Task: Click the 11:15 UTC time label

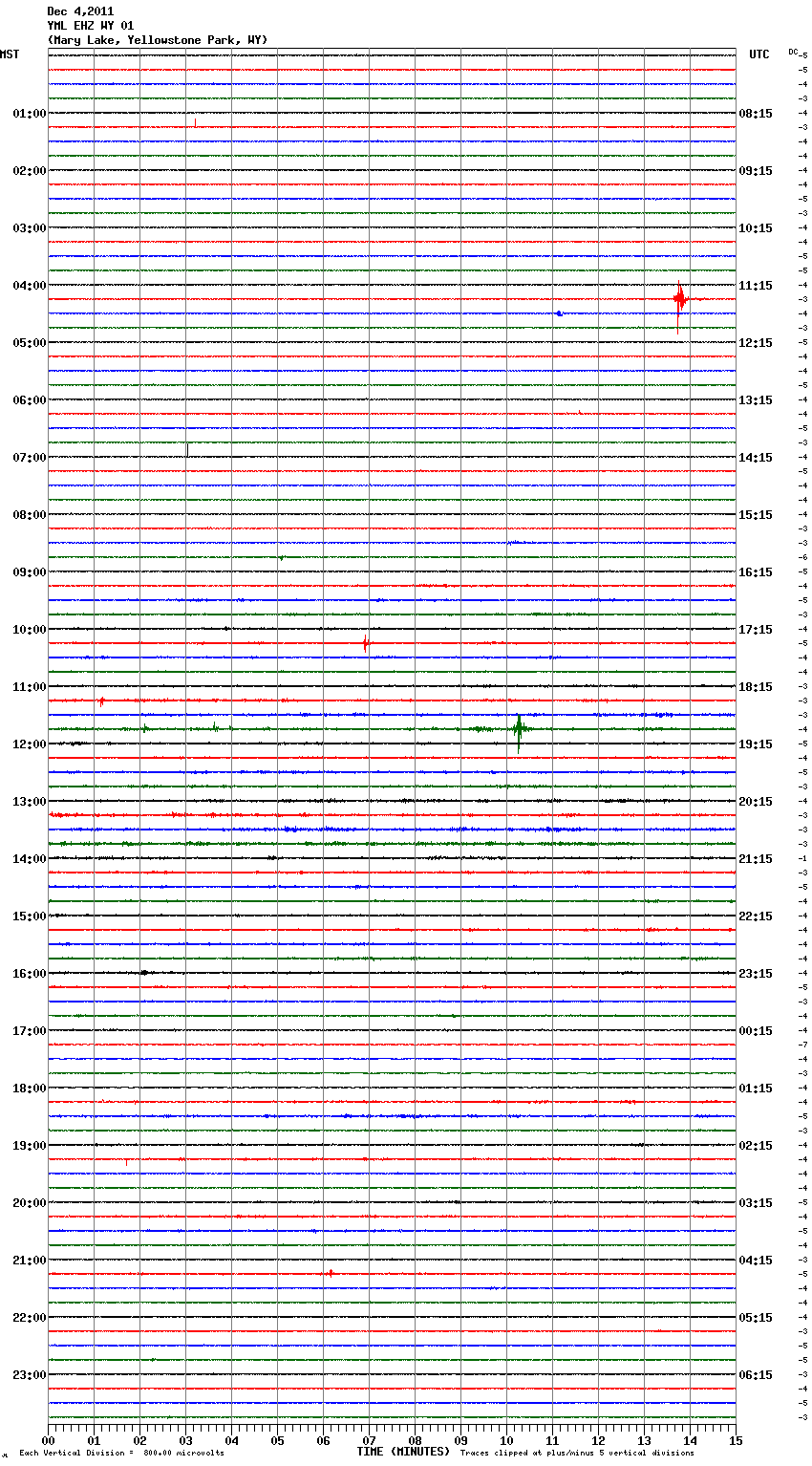Action: (756, 286)
